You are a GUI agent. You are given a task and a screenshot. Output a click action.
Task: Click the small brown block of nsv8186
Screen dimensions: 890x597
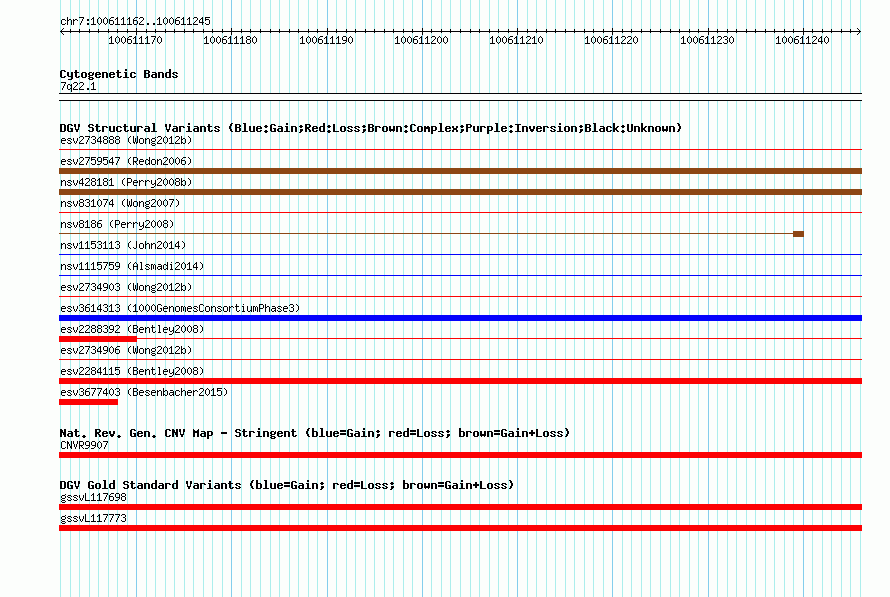click(x=798, y=234)
